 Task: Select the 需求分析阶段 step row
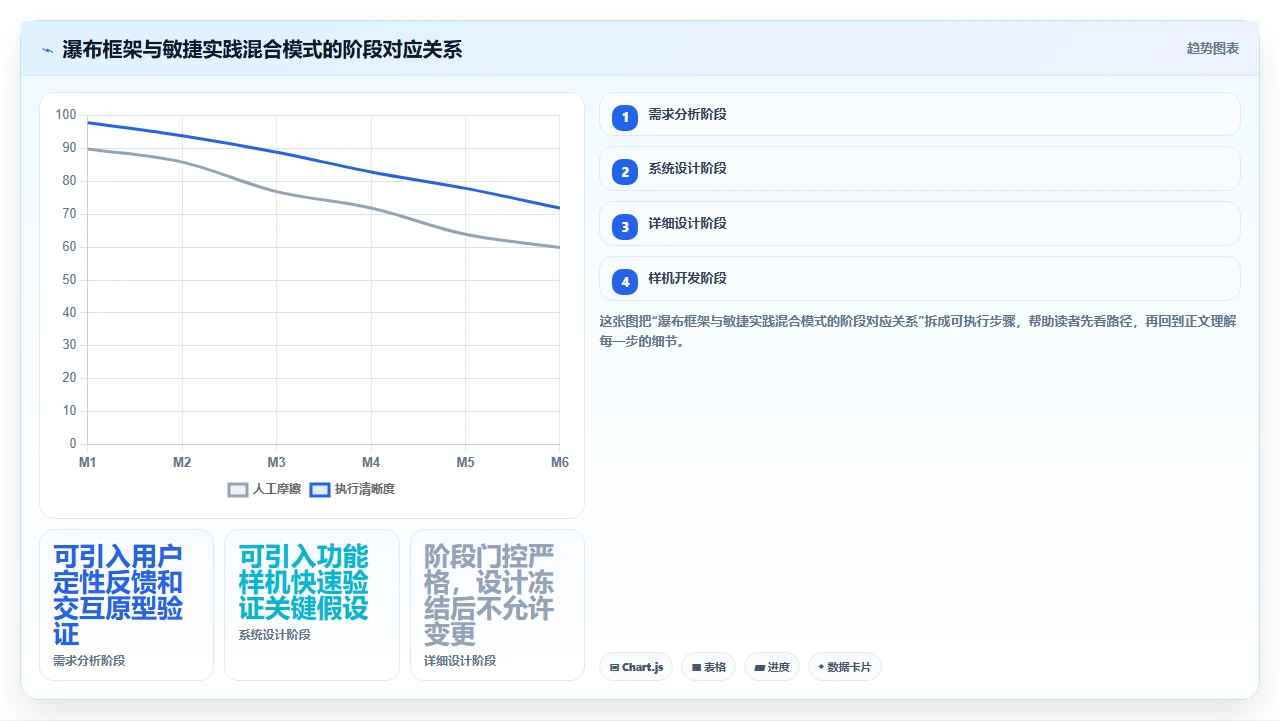[920, 114]
